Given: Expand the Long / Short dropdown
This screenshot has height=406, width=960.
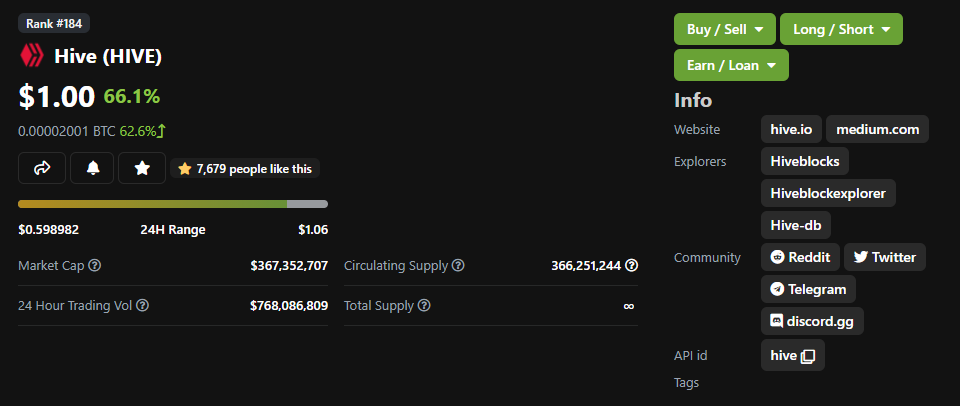Looking at the screenshot, I should pos(841,29).
